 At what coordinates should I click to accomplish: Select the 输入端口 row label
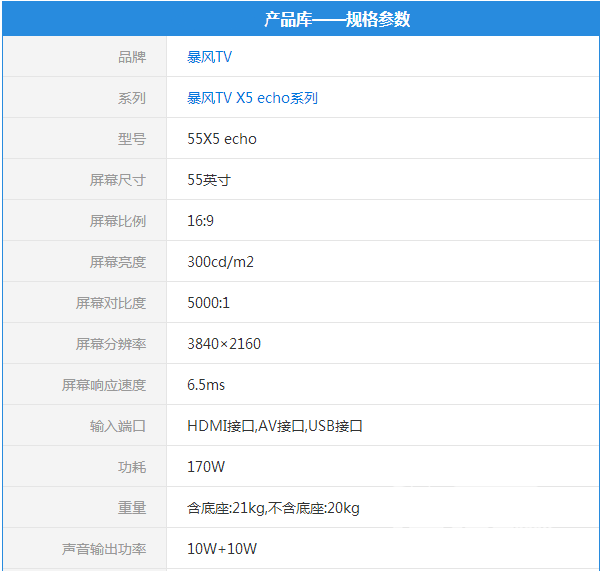point(118,426)
